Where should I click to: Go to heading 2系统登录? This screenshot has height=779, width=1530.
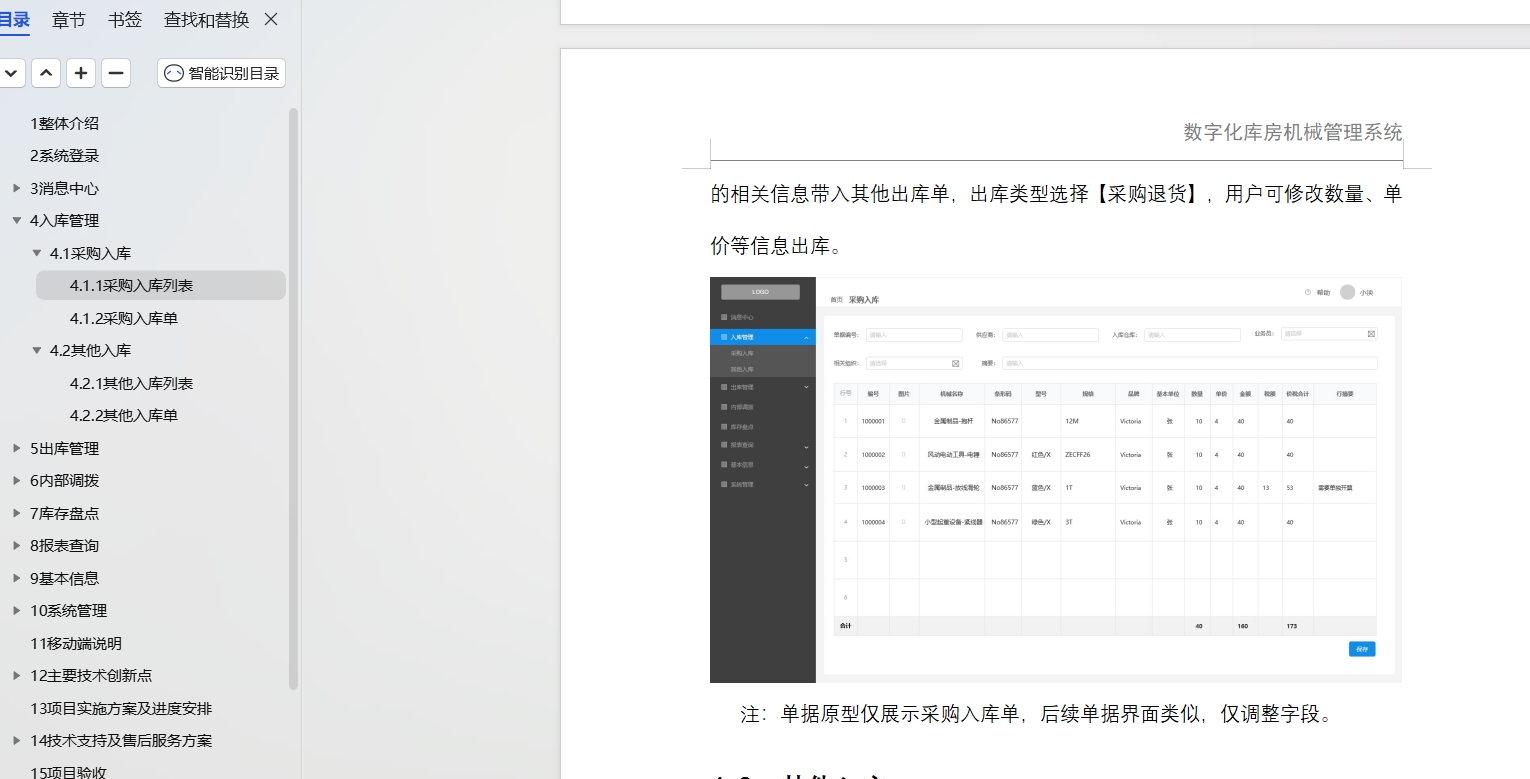(x=64, y=156)
